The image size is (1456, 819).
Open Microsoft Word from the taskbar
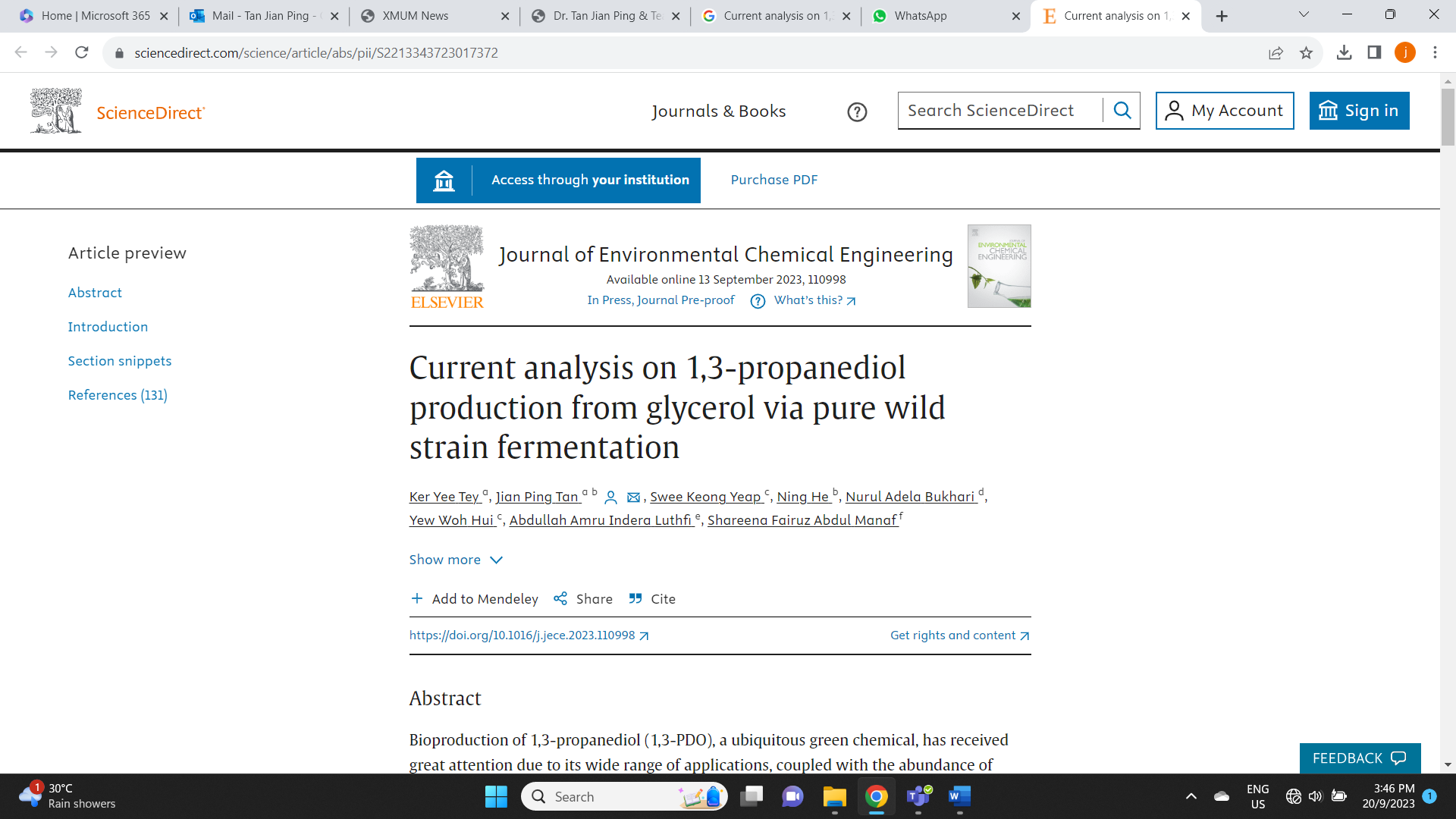tap(959, 796)
